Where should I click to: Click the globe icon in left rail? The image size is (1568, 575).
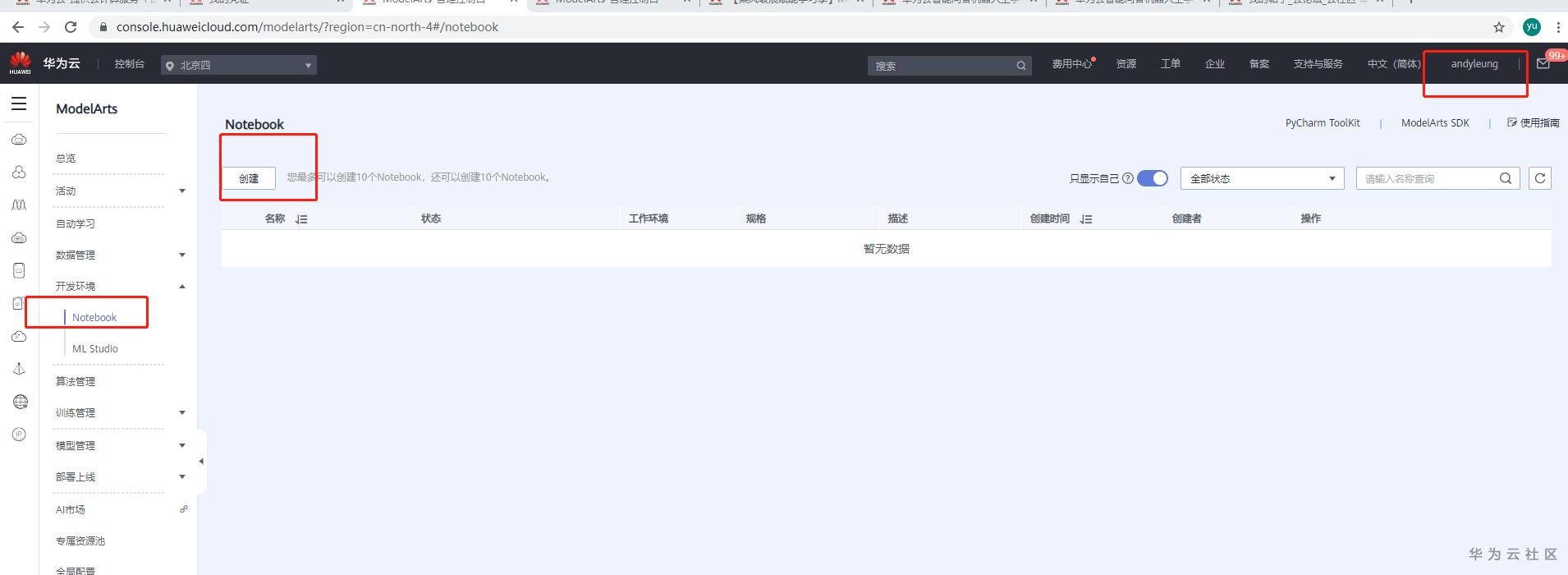(x=21, y=402)
